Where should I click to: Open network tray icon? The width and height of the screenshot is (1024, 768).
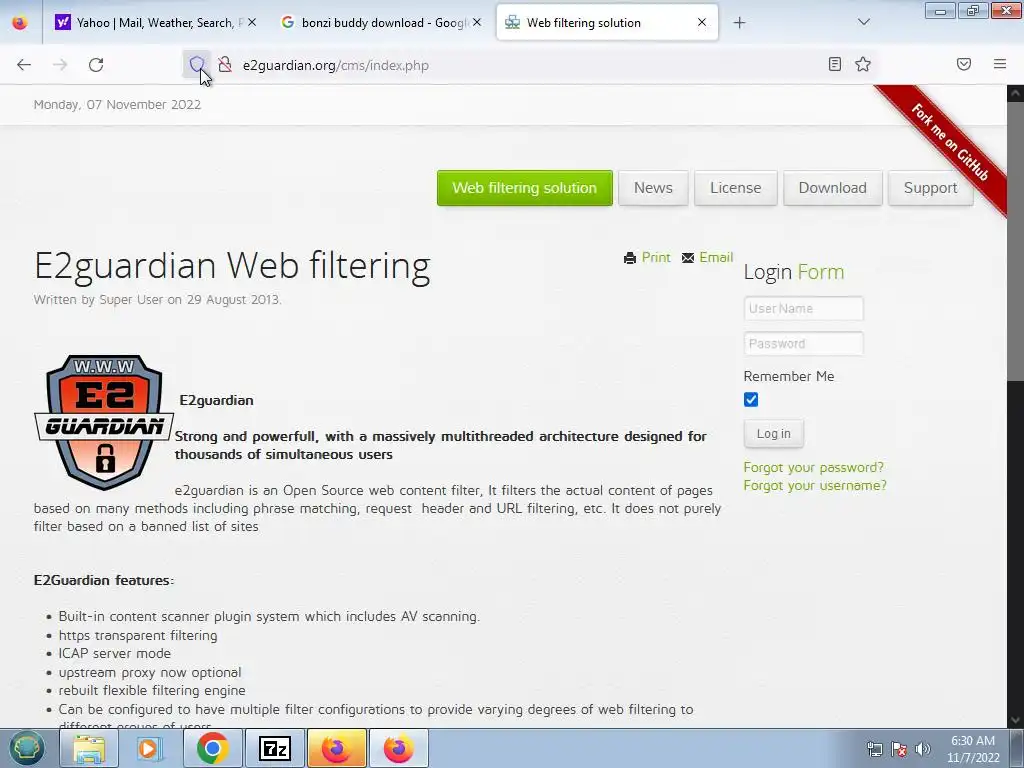click(x=874, y=749)
